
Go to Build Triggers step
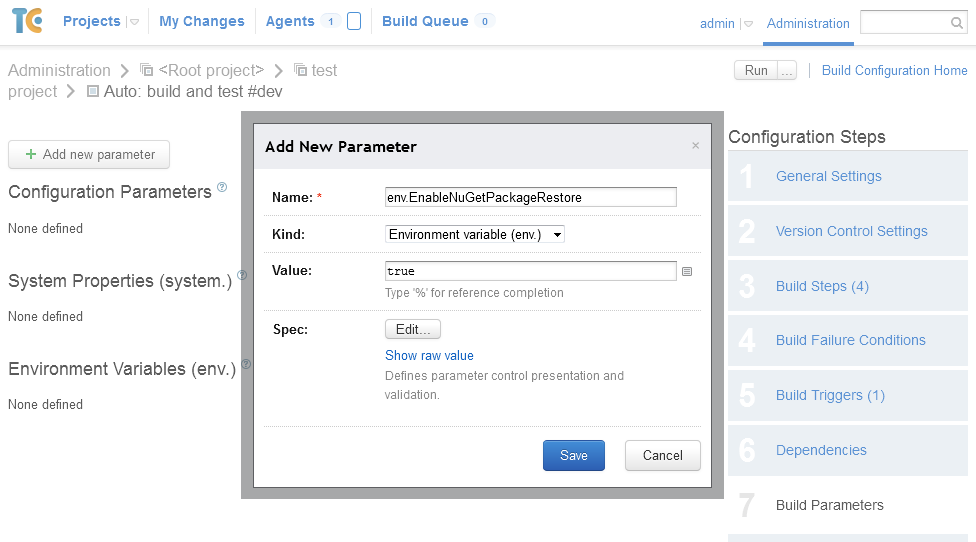pyautogui.click(x=830, y=395)
